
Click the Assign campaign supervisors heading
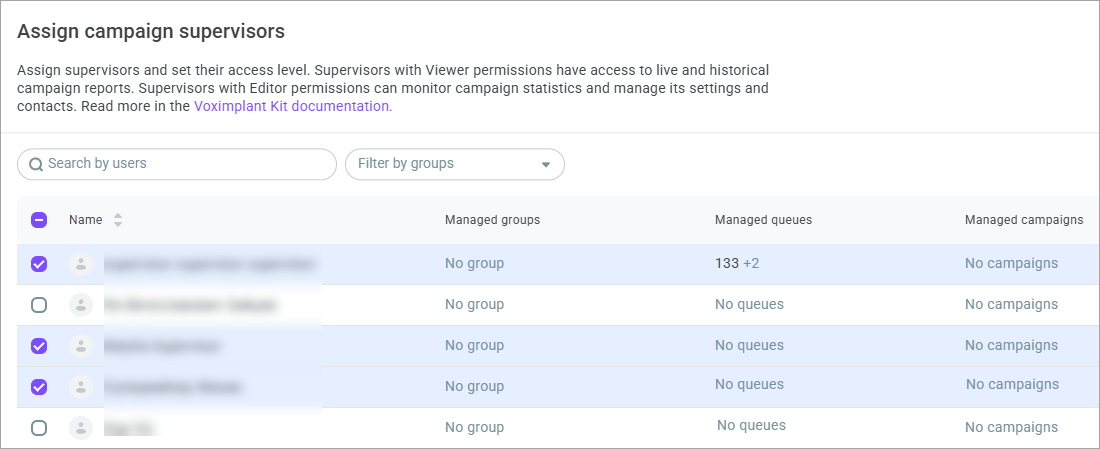[151, 32]
